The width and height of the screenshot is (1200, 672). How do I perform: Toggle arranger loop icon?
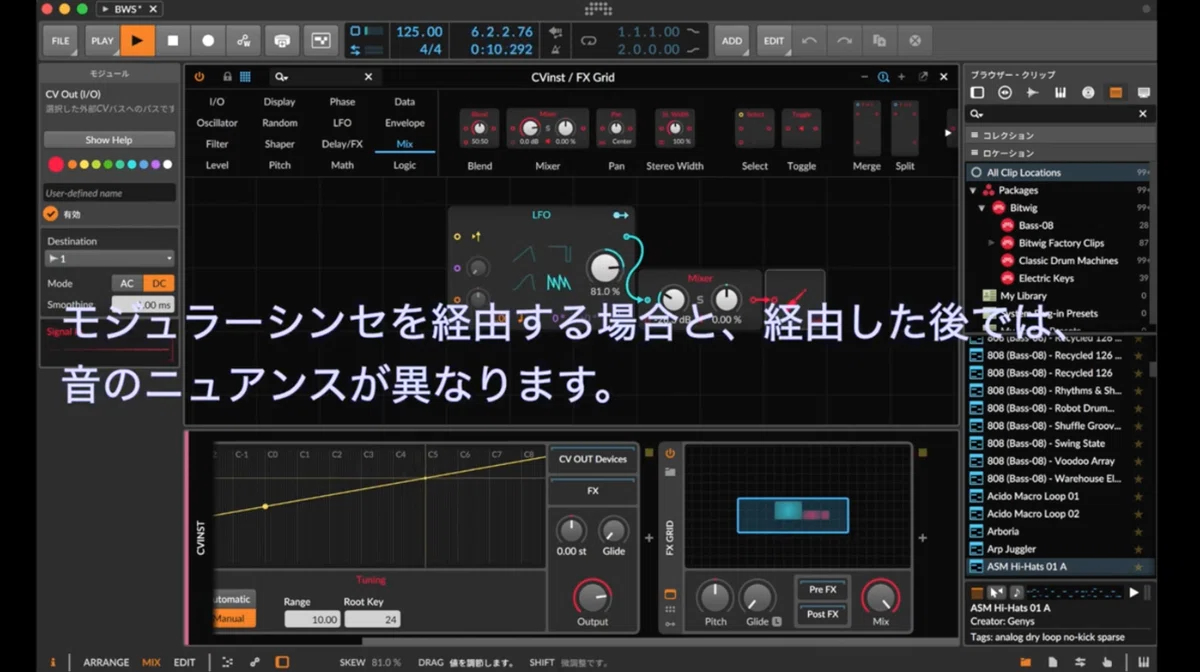point(588,41)
